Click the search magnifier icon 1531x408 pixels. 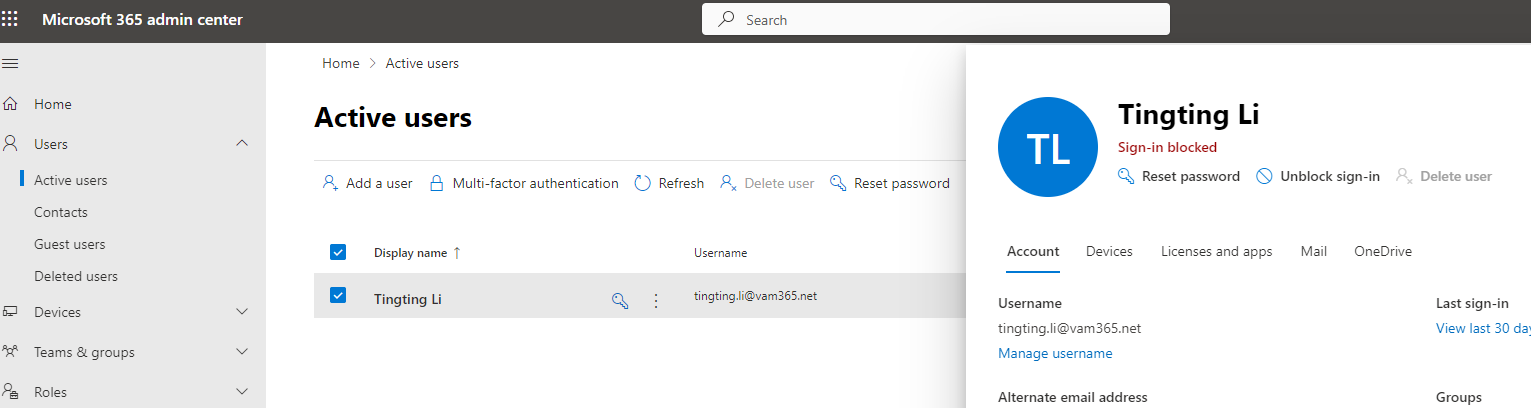(x=727, y=19)
